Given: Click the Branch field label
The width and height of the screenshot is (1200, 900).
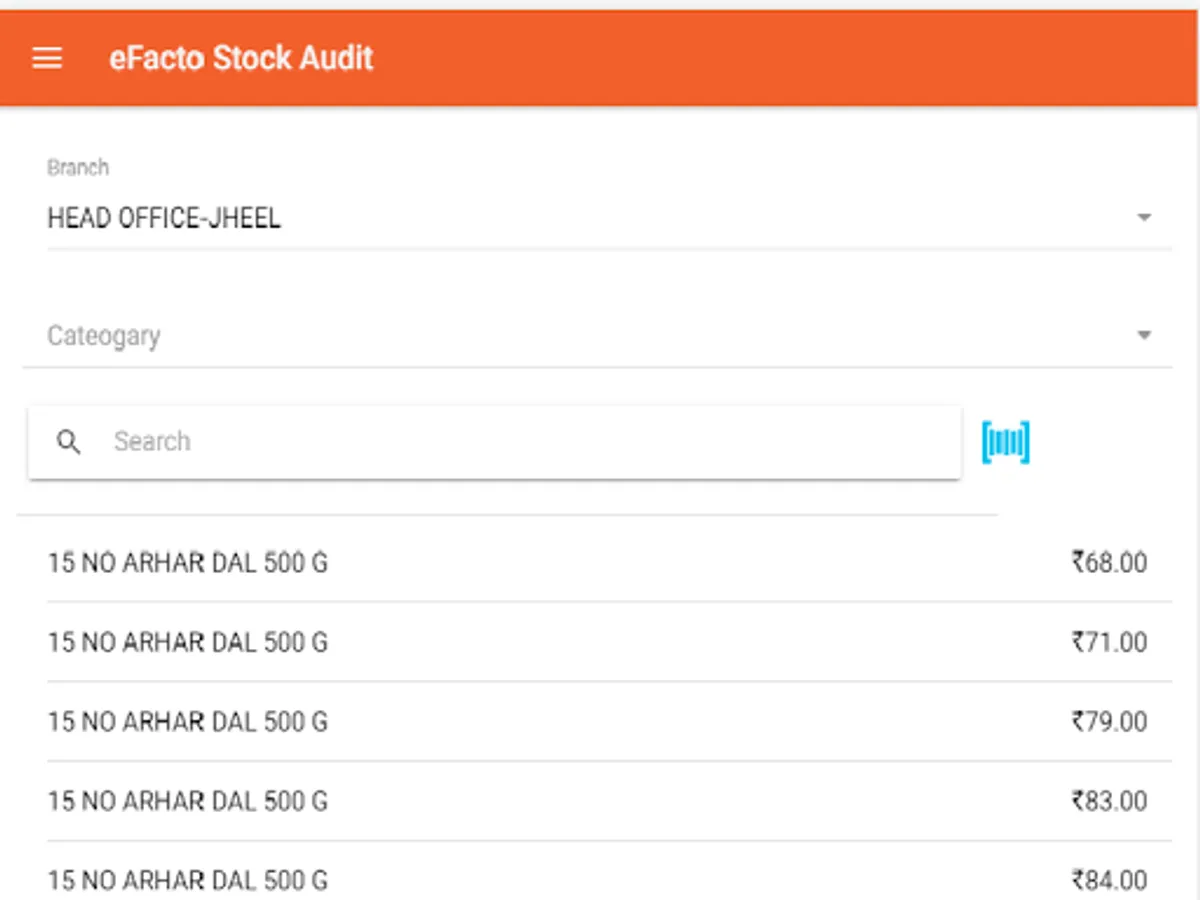Looking at the screenshot, I should click(x=78, y=168).
